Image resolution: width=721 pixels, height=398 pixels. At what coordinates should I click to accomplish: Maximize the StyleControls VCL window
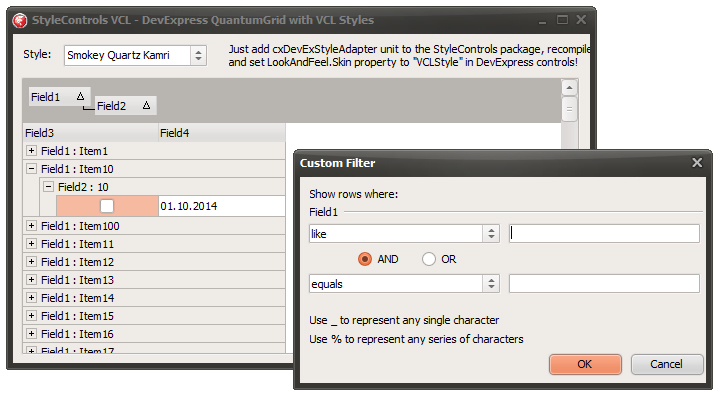coord(562,20)
